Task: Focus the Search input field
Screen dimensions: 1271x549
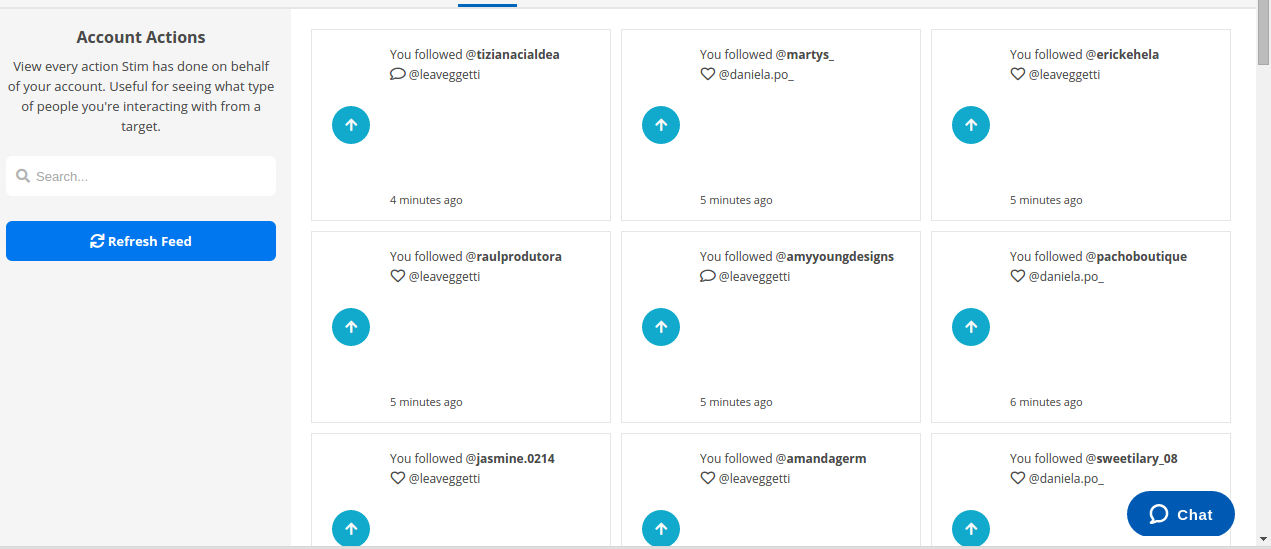Action: pos(141,176)
